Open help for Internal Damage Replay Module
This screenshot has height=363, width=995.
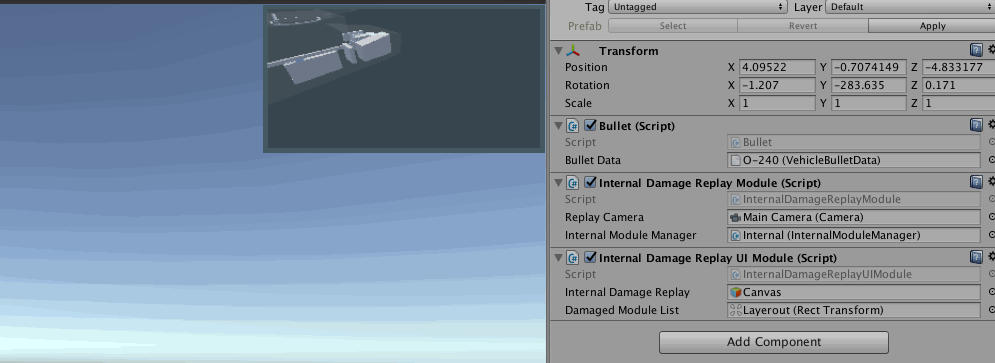tap(977, 182)
